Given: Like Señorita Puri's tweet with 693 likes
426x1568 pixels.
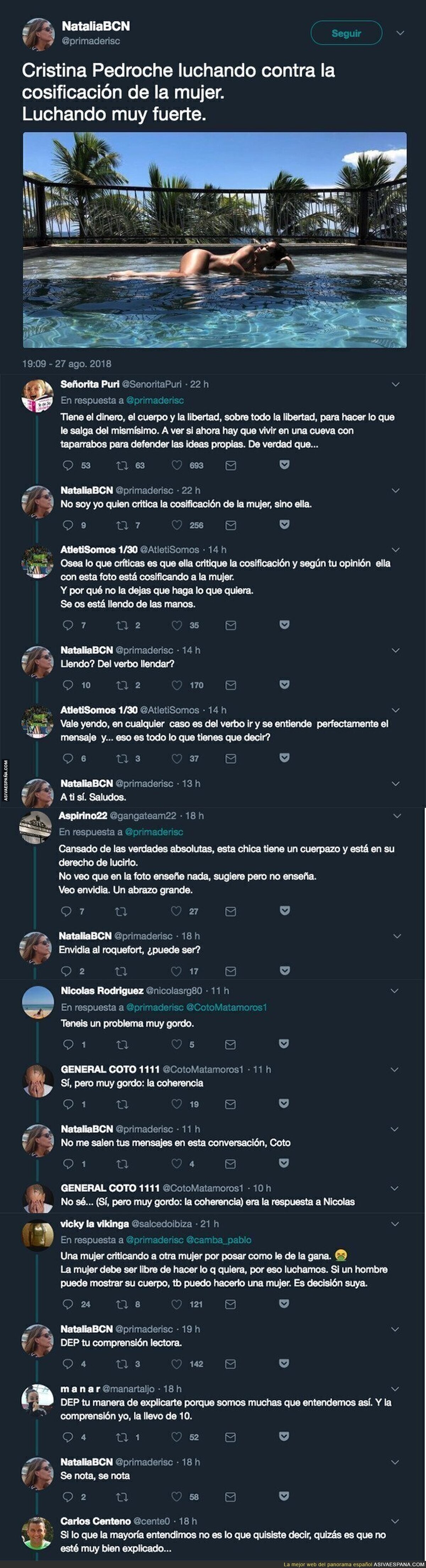Looking at the screenshot, I should tap(177, 465).
